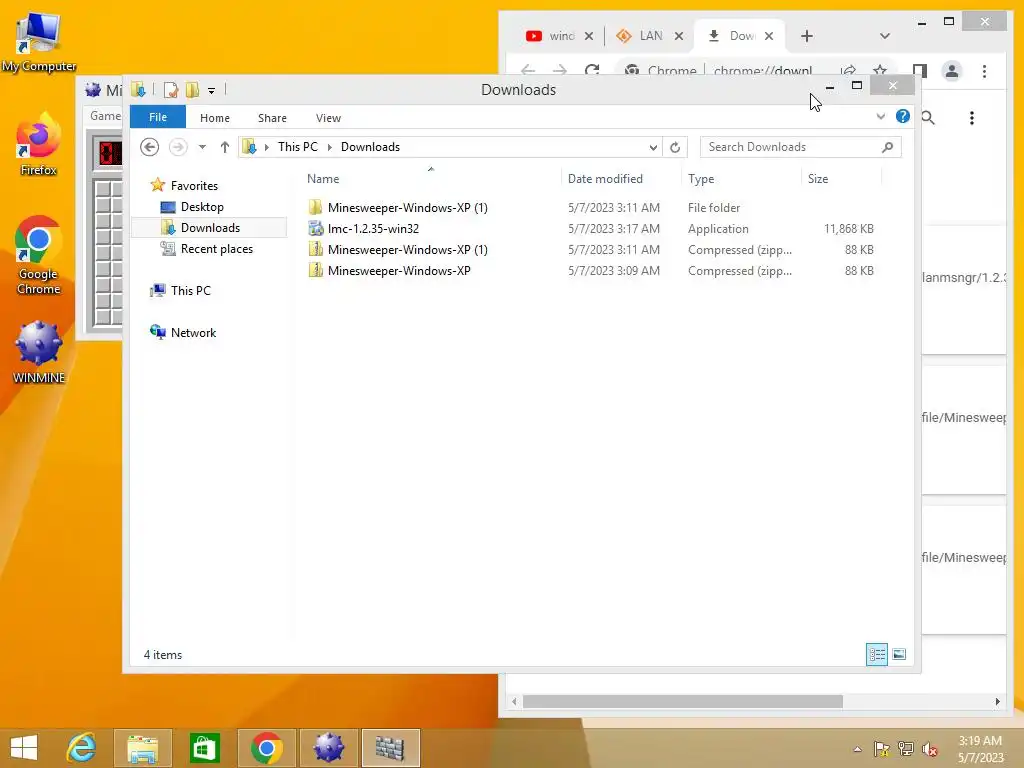Click the Chrome scrollbar right arrow

[997, 701]
